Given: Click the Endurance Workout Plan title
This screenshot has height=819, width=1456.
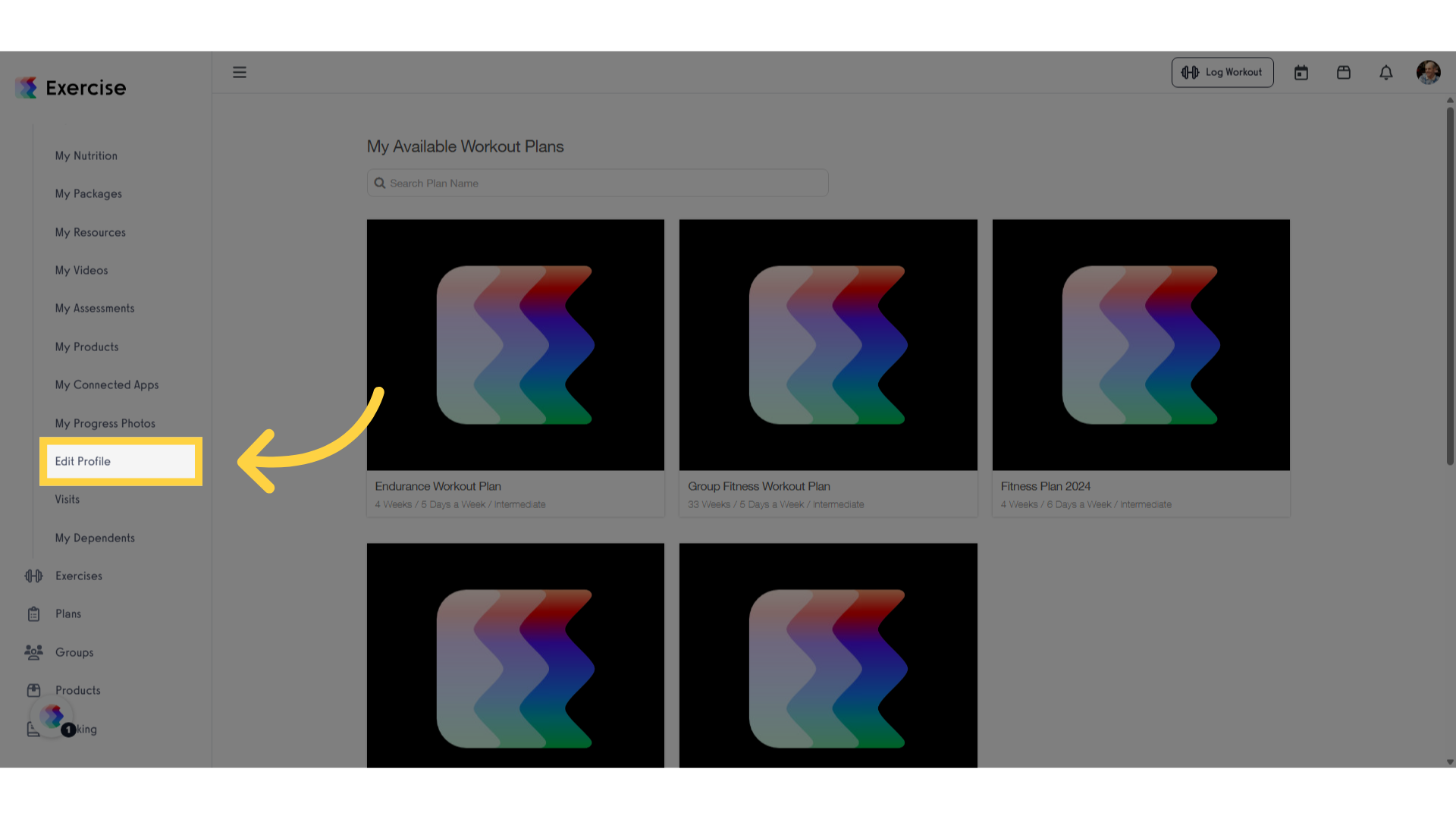Looking at the screenshot, I should [438, 487].
